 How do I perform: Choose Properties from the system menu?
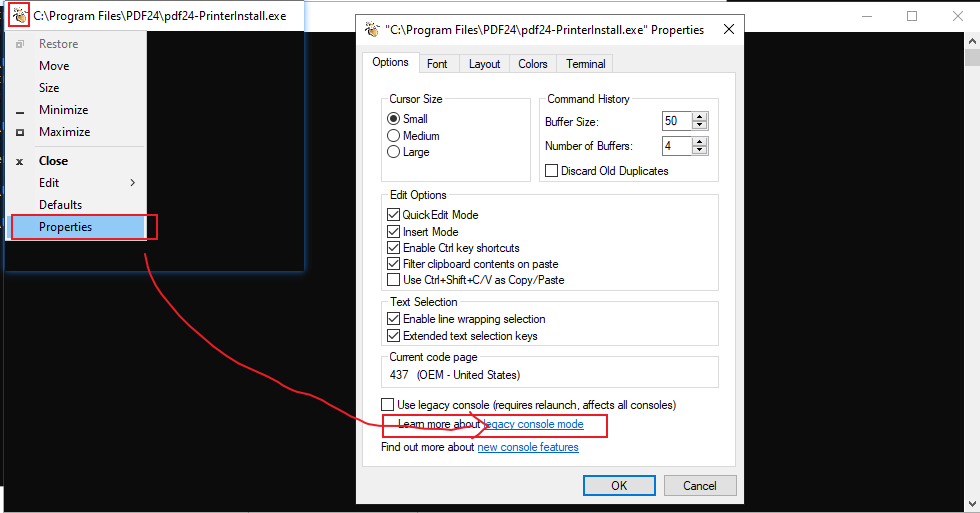tap(65, 227)
